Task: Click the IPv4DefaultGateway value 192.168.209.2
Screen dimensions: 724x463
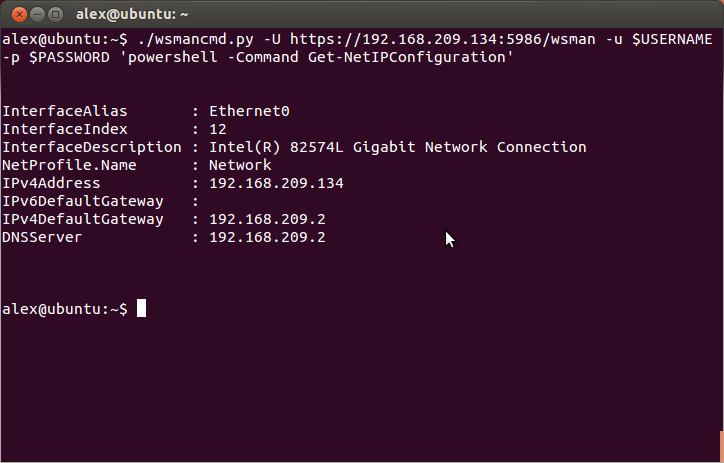Action: [267, 219]
